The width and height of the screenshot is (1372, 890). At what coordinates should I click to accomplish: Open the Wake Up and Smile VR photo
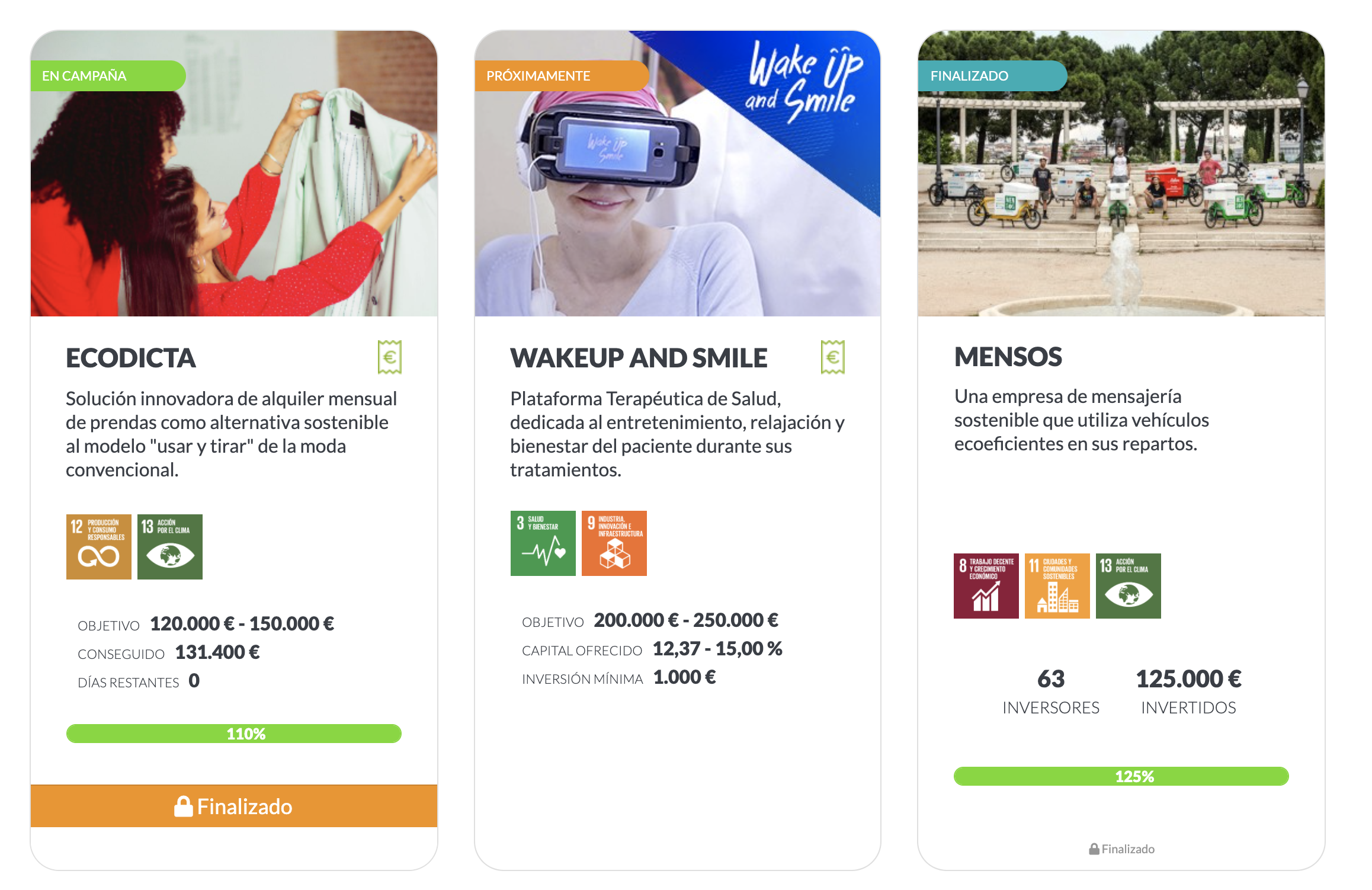(678, 174)
